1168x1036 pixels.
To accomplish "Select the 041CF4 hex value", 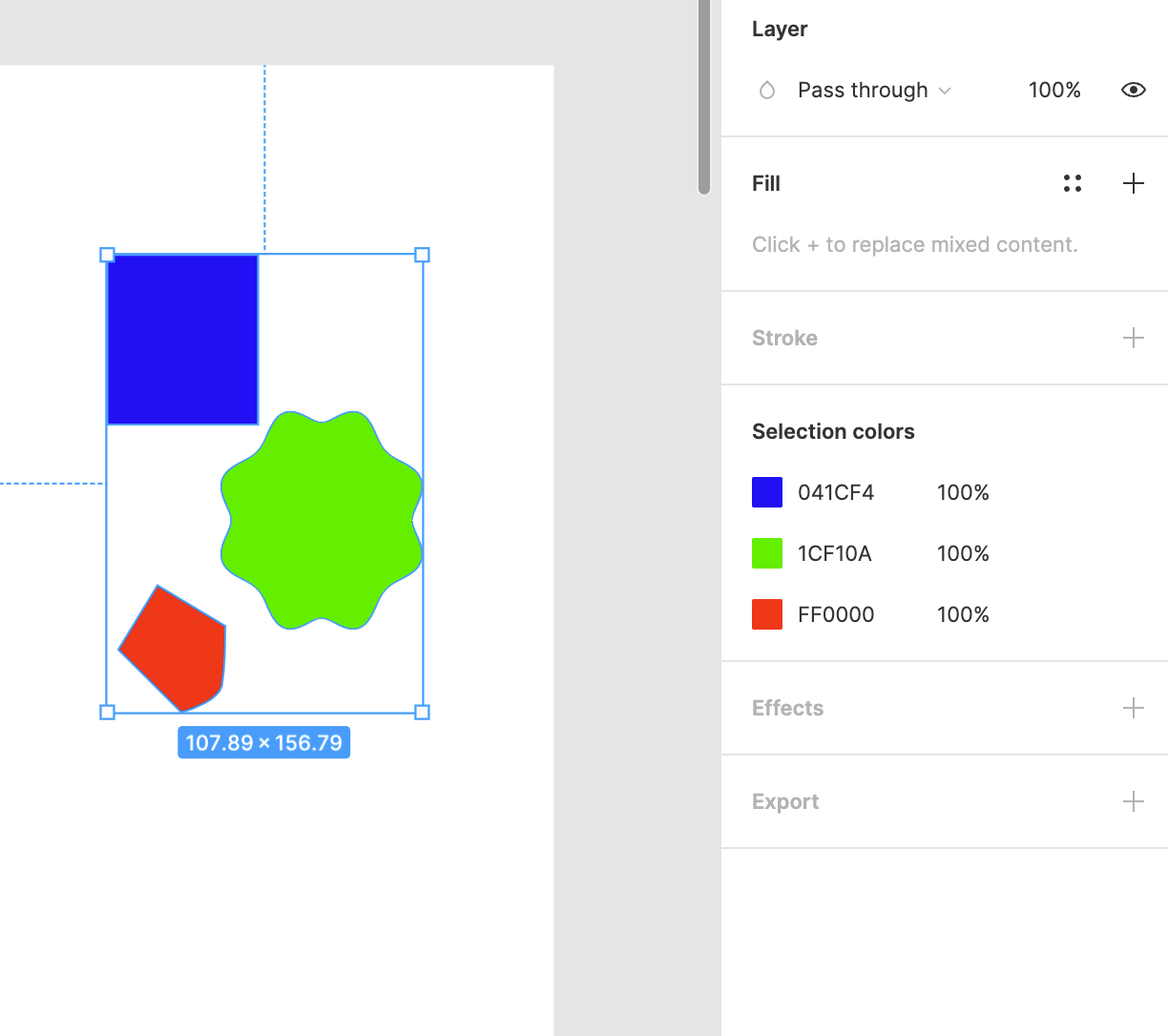I will pyautogui.click(x=836, y=492).
